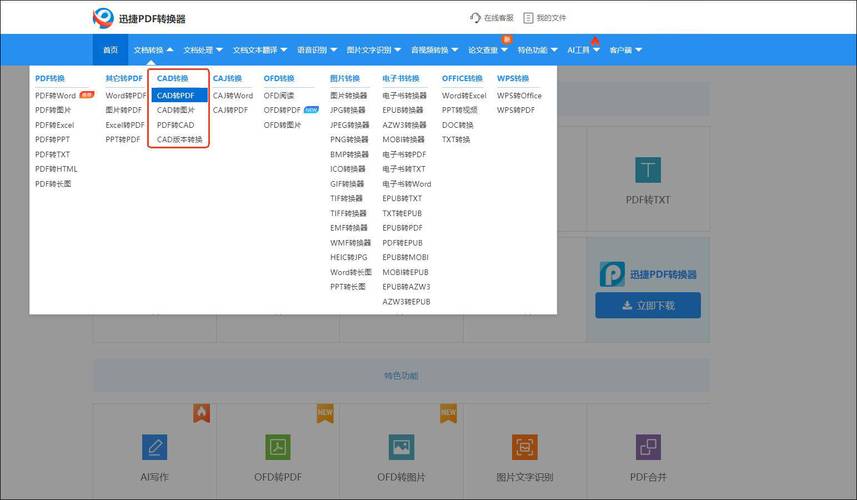The height and width of the screenshot is (500, 857).
Task: Click the OFD转图片 picture icon
Action: click(x=401, y=447)
